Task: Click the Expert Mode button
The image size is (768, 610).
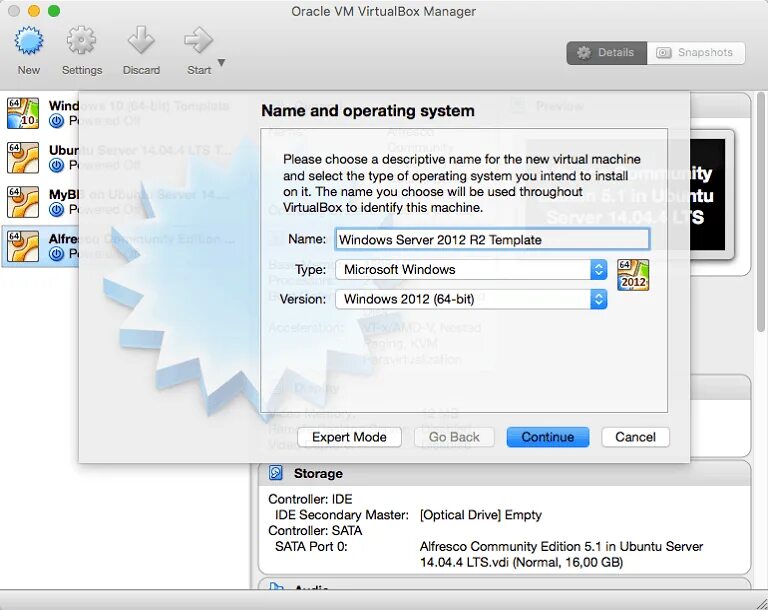Action: tap(349, 437)
